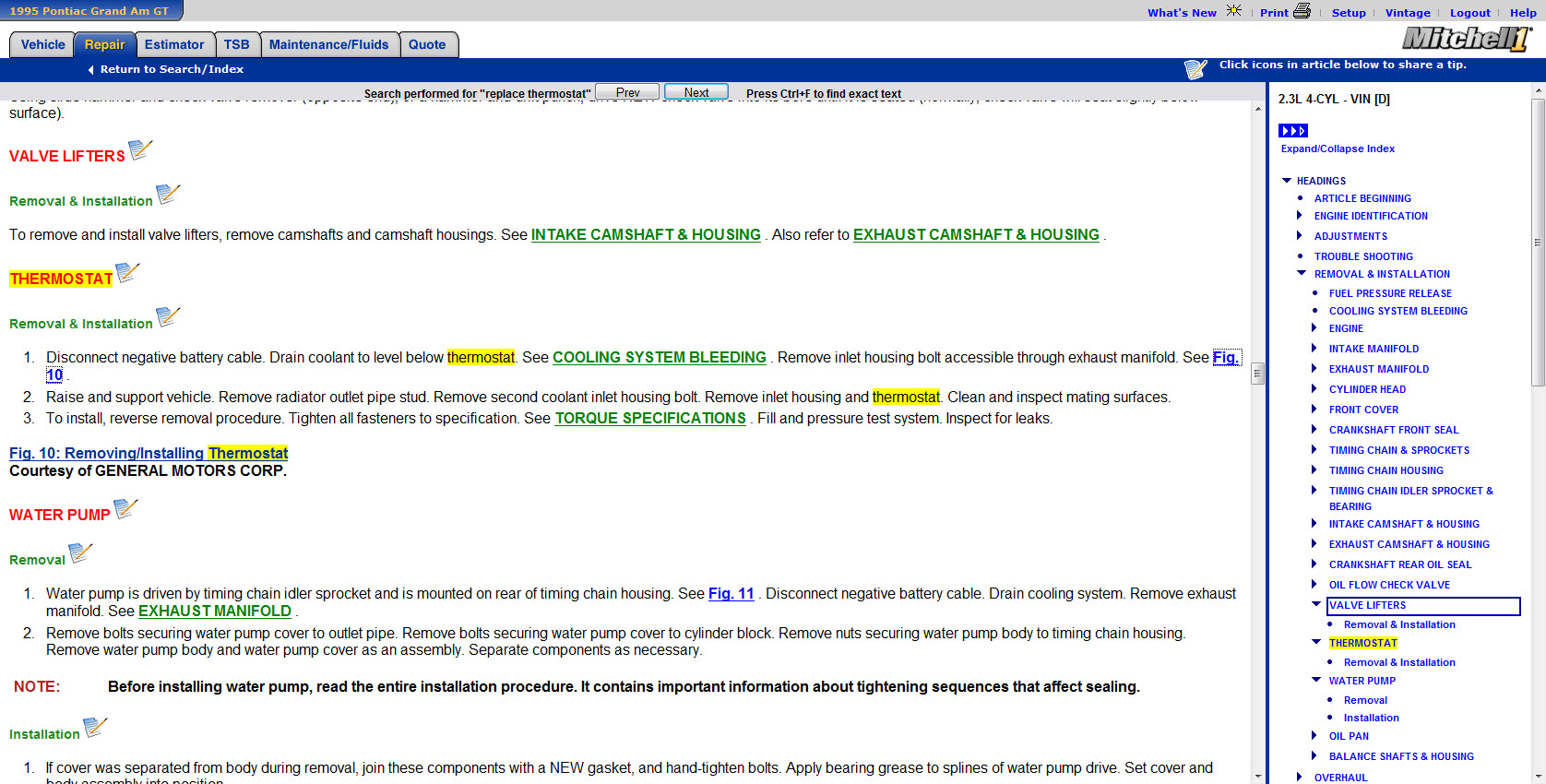Viewport: 1546px width, 784px height.
Task: Collapse the HEADINGS index tree
Action: [x=1287, y=181]
